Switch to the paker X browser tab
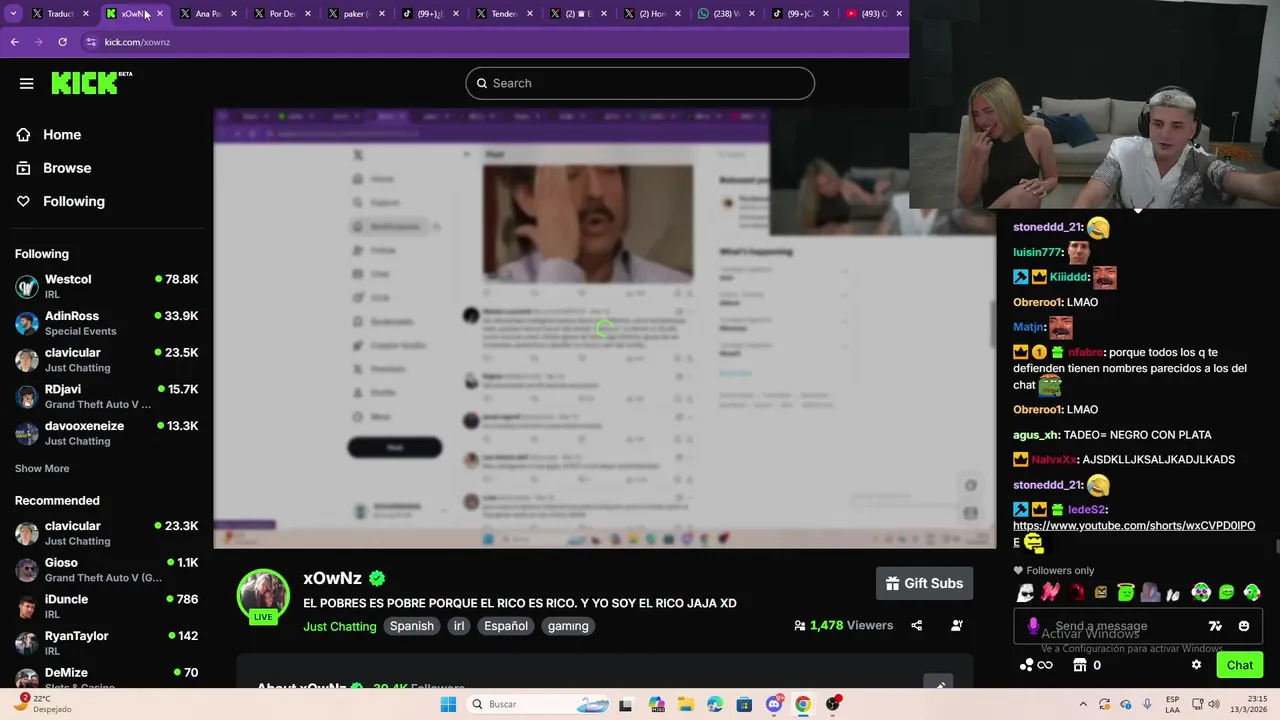Image resolution: width=1280 pixels, height=720 pixels. click(355, 14)
